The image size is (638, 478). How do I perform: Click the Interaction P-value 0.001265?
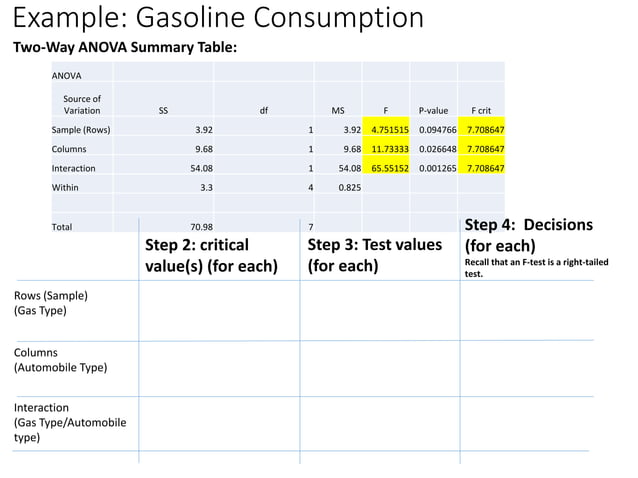[438, 168]
